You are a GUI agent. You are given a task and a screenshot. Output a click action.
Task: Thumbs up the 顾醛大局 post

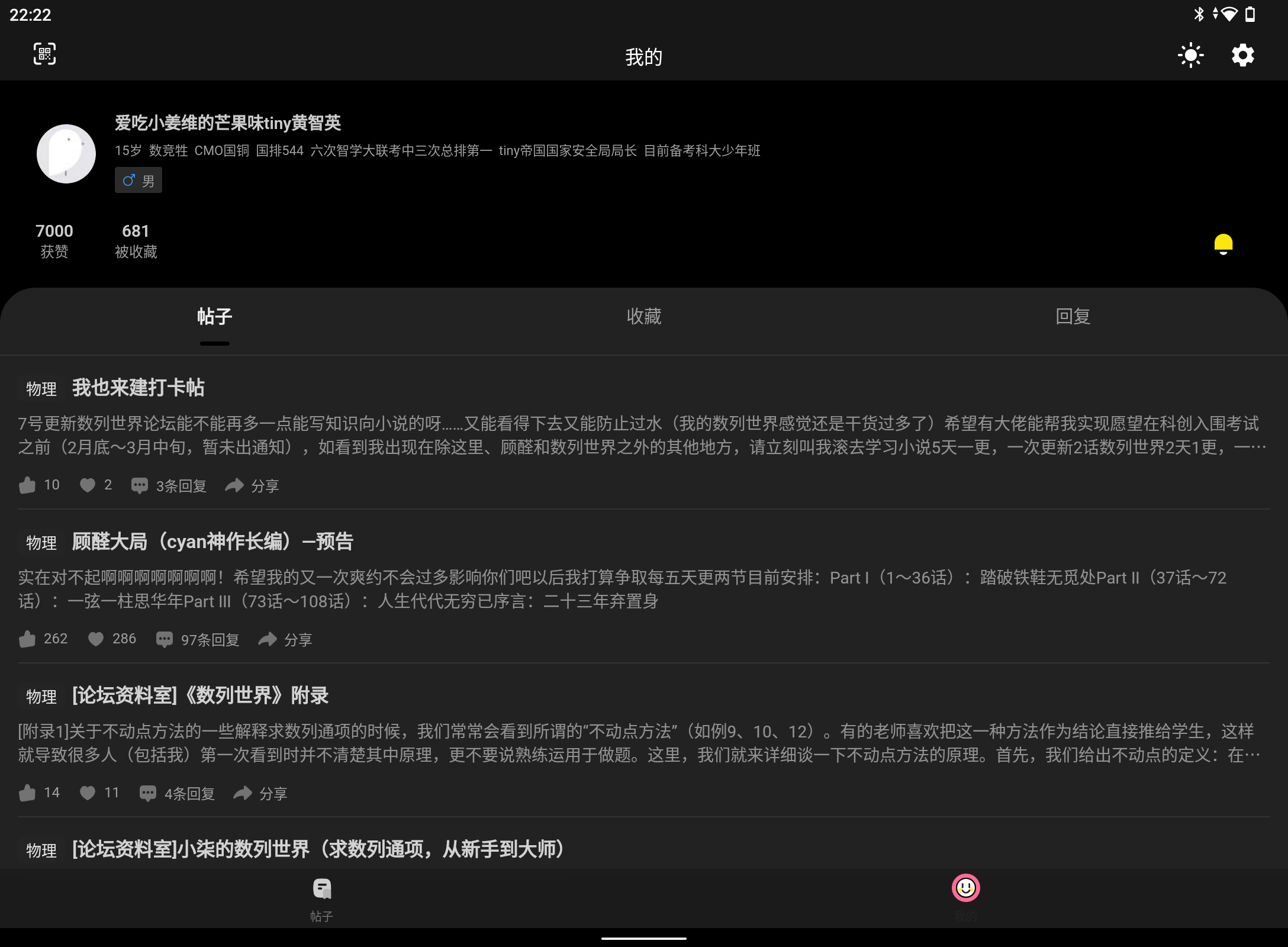[x=28, y=639]
